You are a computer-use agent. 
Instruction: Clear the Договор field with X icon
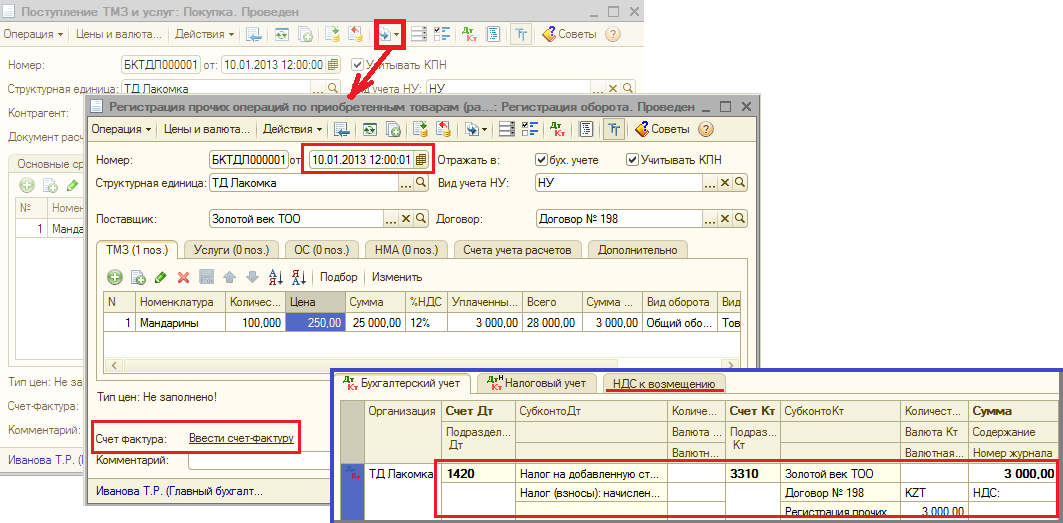coord(723,219)
